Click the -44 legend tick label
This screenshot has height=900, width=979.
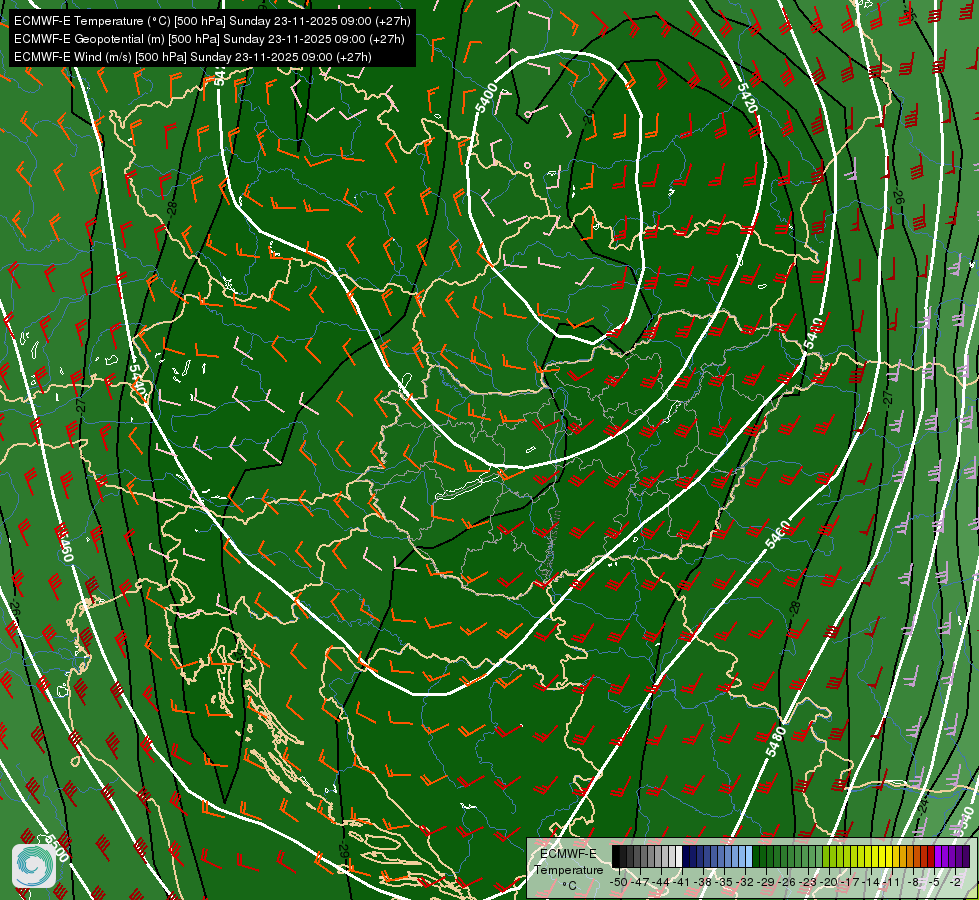coord(661,882)
